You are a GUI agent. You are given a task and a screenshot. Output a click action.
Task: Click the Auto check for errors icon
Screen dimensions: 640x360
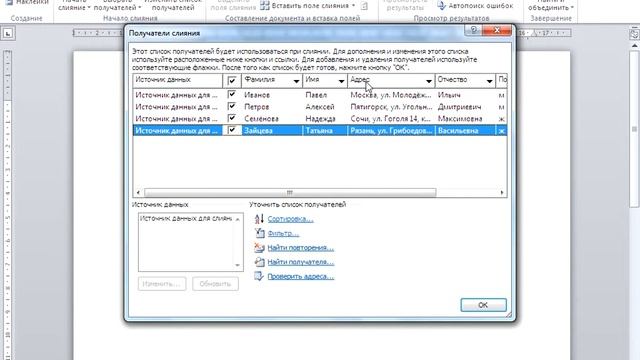[x=442, y=5]
